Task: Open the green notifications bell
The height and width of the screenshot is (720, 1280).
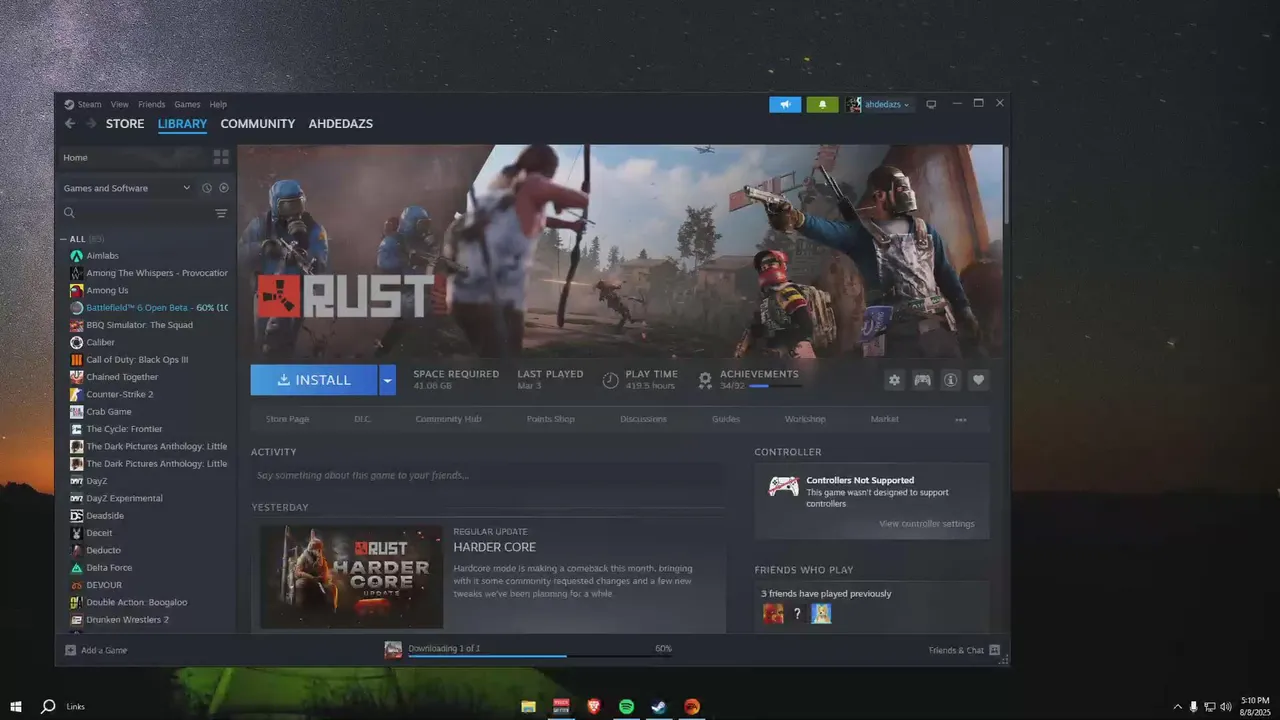Action: [822, 104]
